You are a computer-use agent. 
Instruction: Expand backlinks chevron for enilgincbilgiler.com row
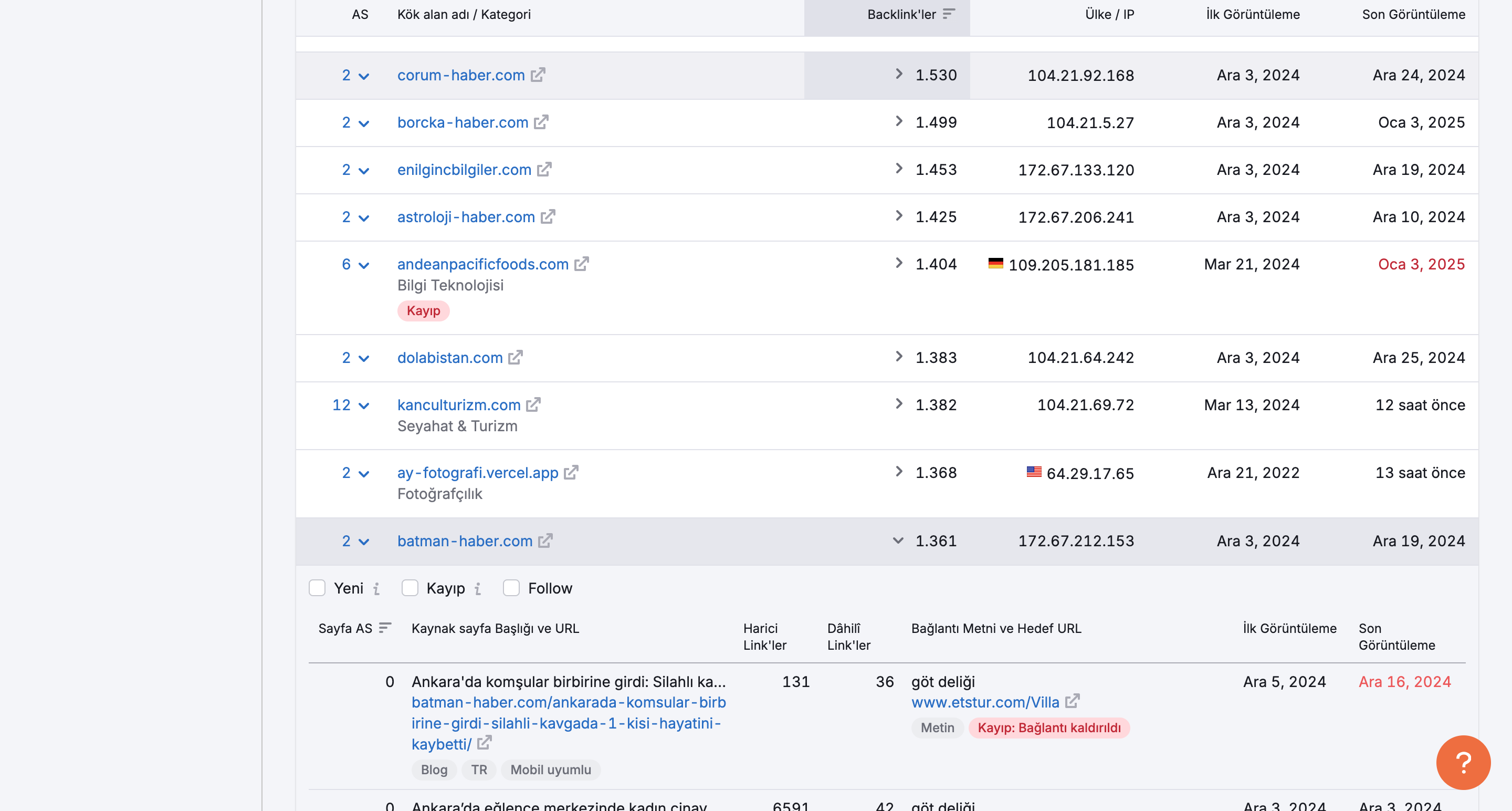click(x=899, y=168)
